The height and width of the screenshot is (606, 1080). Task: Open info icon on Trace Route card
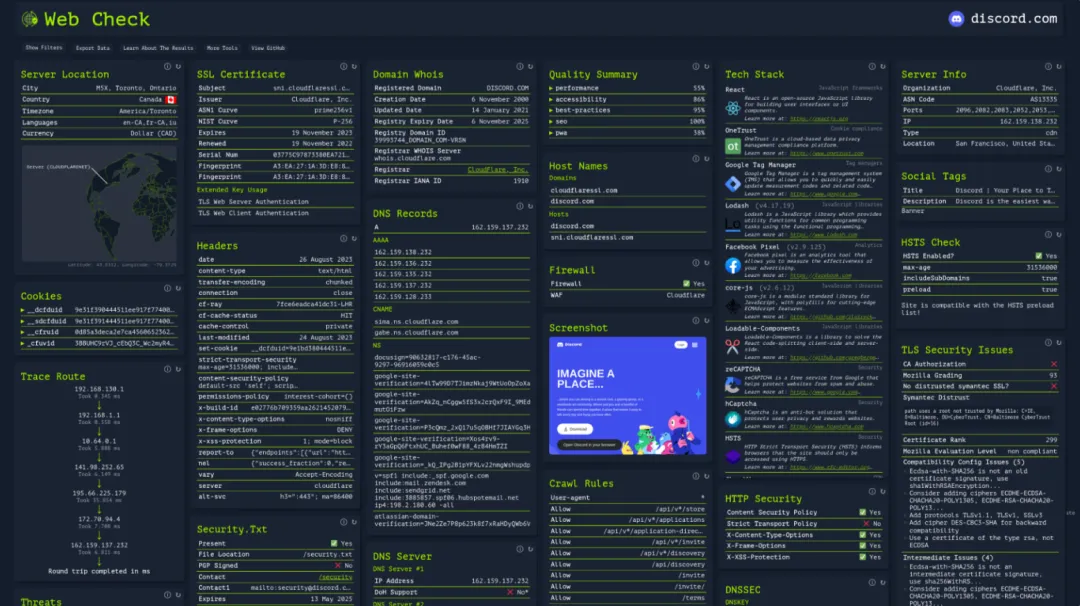coord(167,369)
